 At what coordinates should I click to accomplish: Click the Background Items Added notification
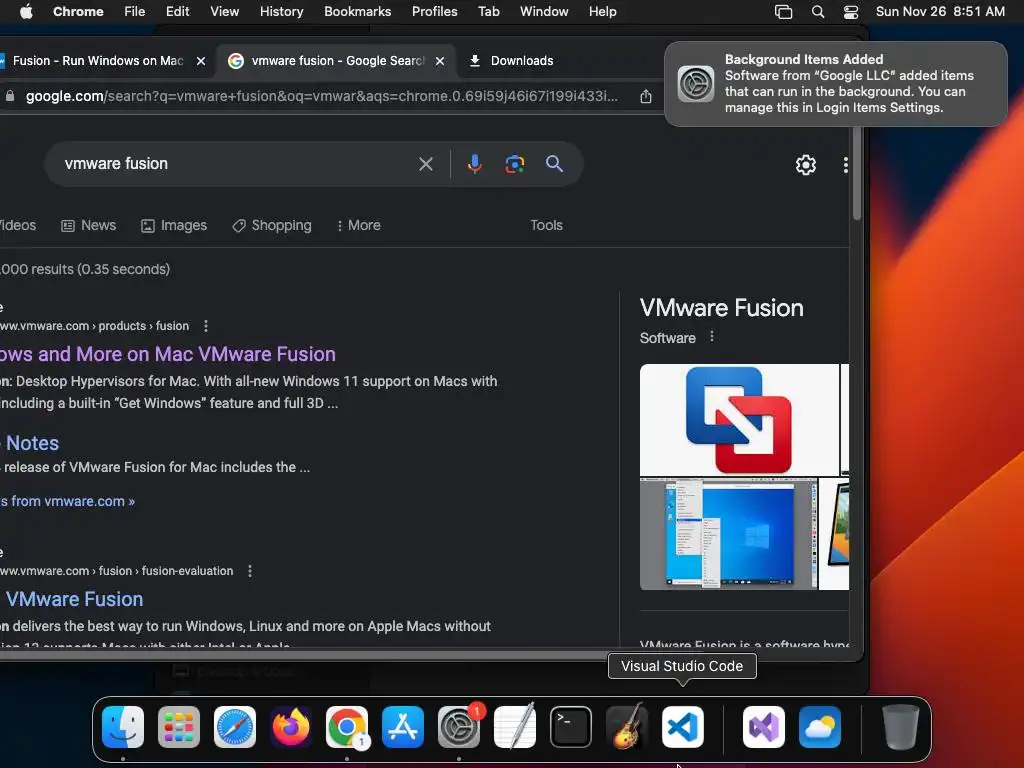click(x=836, y=84)
